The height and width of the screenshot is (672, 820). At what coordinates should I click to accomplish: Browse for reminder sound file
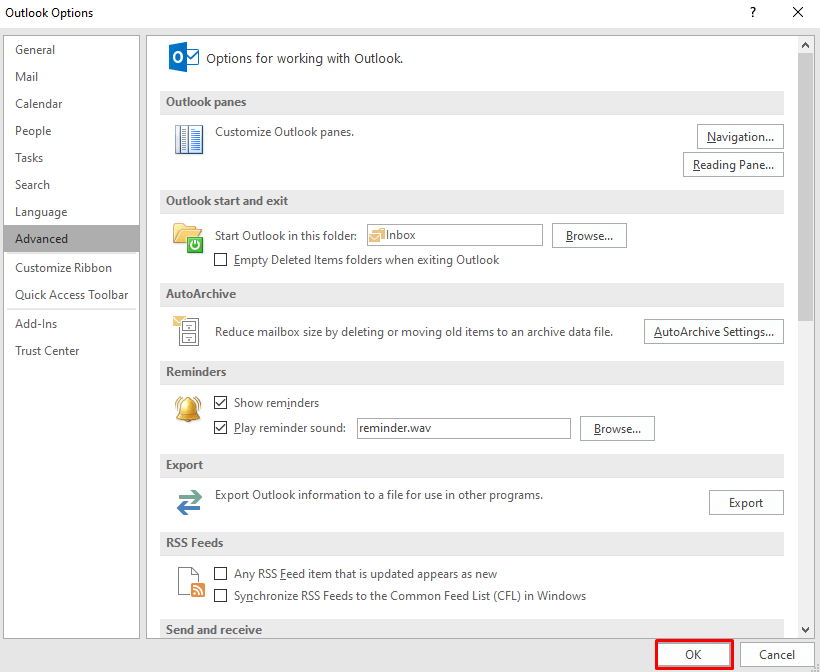(x=617, y=429)
